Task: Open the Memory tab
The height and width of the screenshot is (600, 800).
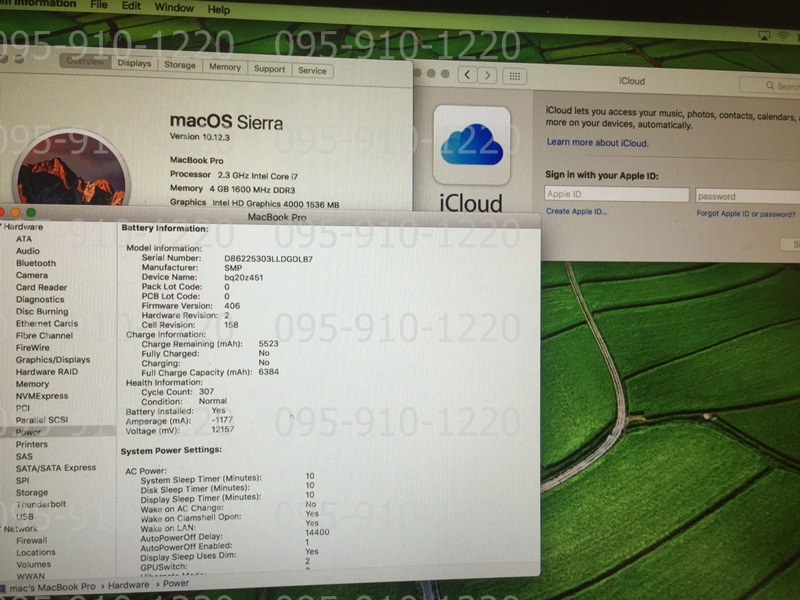Action: pyautogui.click(x=224, y=67)
